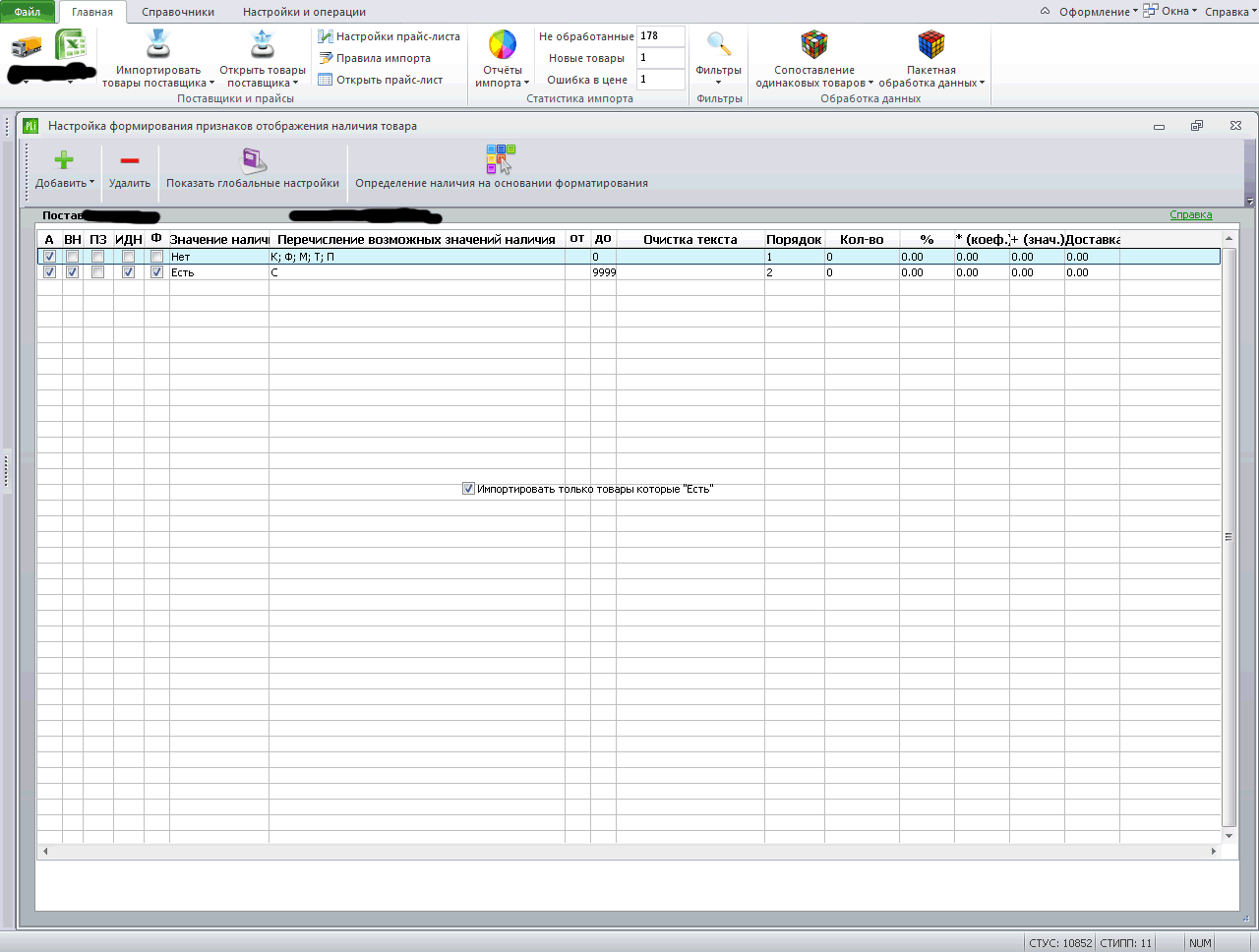This screenshot has height=952, width=1259.
Task: Click the status bar entry "СТИПП: 11"
Action: pos(1126,943)
